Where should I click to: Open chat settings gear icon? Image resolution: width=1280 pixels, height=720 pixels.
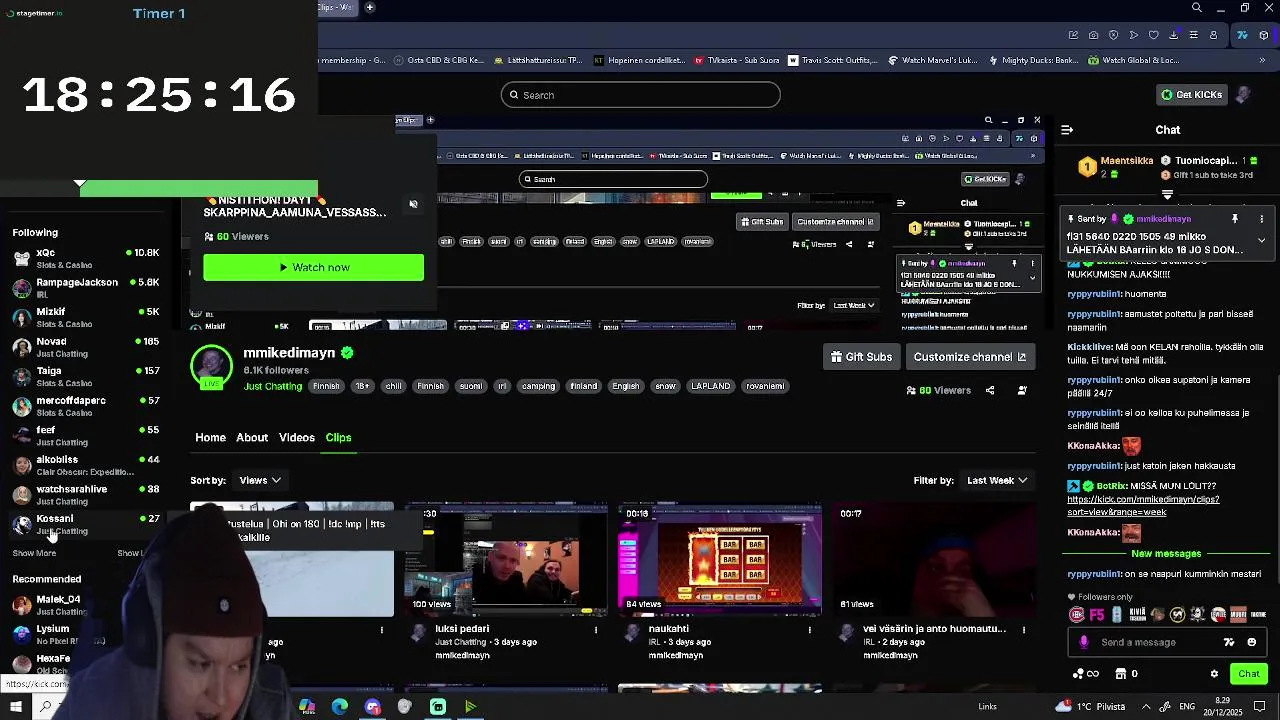point(1214,674)
